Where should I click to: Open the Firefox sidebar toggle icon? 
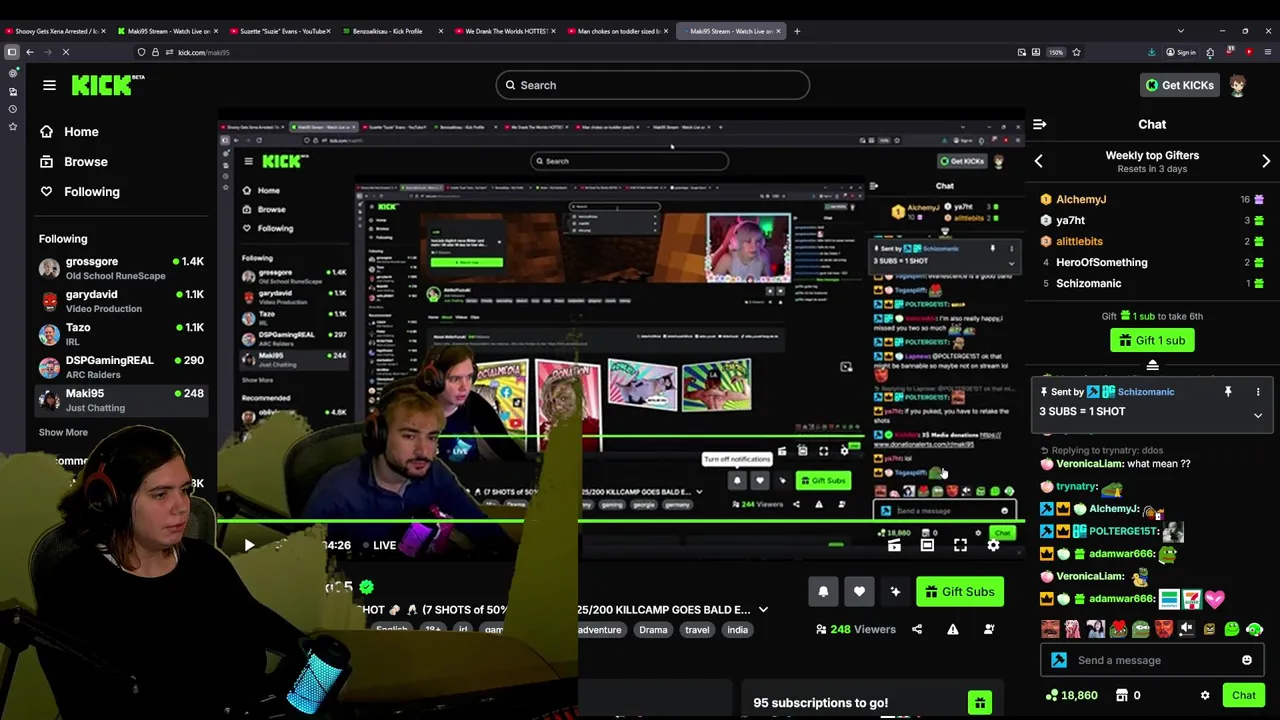pyautogui.click(x=11, y=52)
